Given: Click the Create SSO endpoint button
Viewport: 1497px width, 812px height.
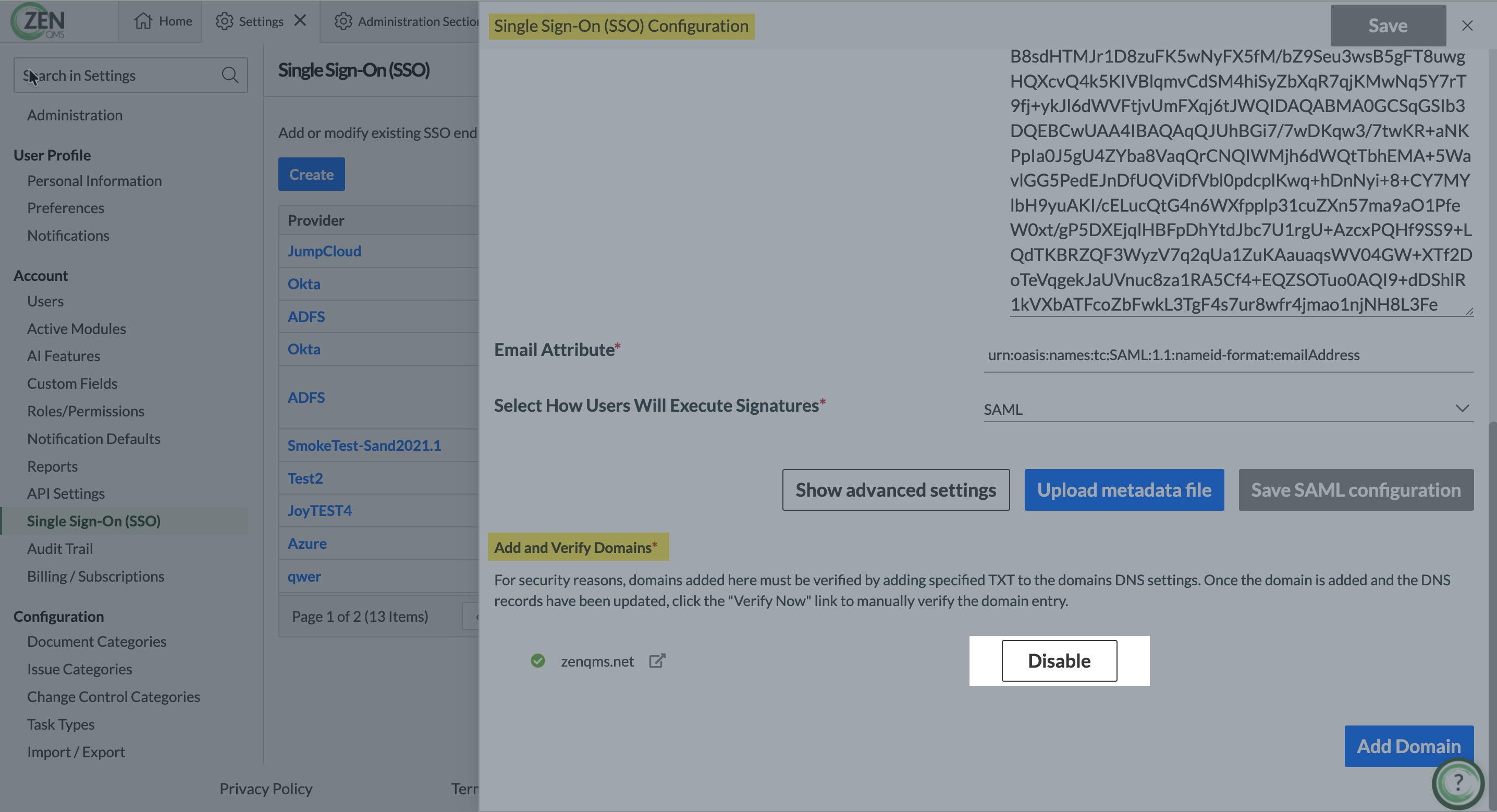Looking at the screenshot, I should click(x=312, y=175).
